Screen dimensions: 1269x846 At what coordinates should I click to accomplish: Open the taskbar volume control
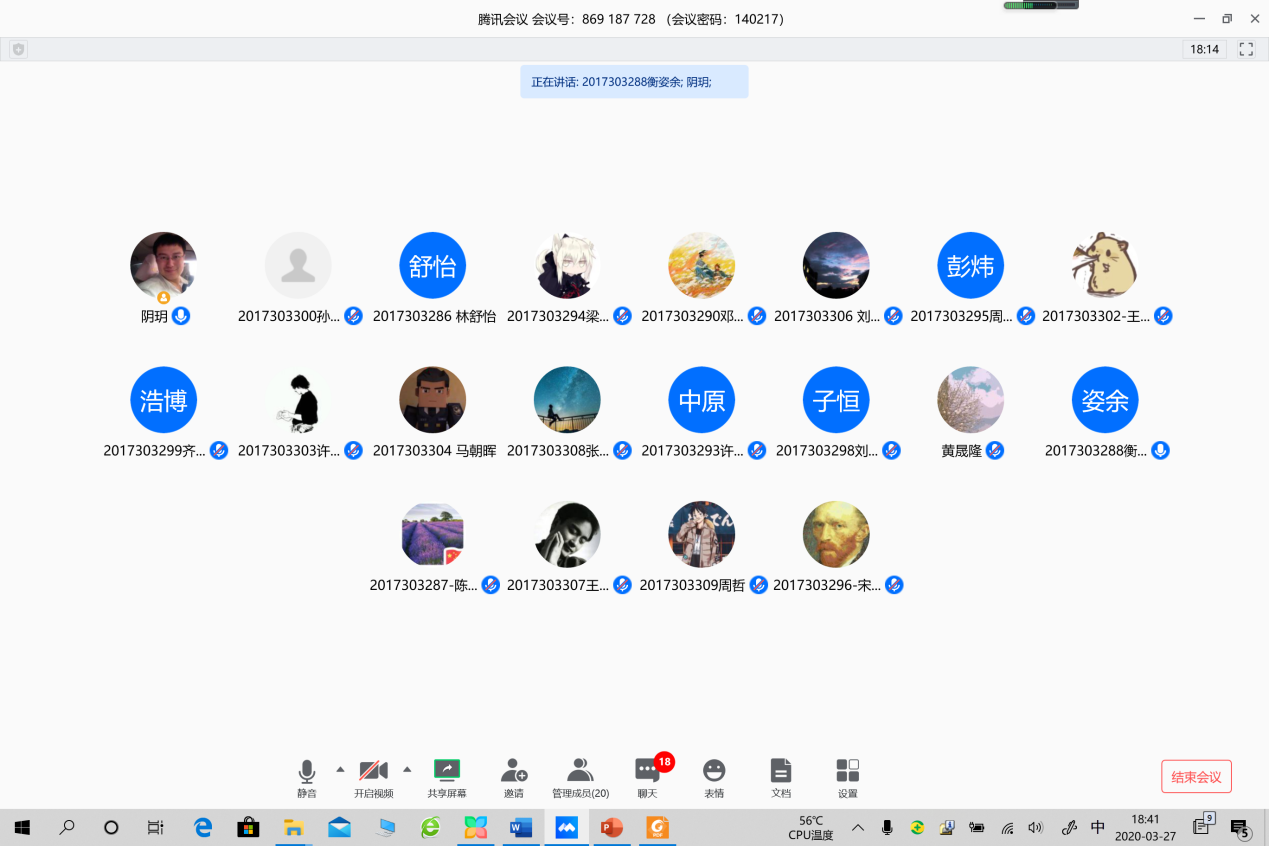point(1035,828)
